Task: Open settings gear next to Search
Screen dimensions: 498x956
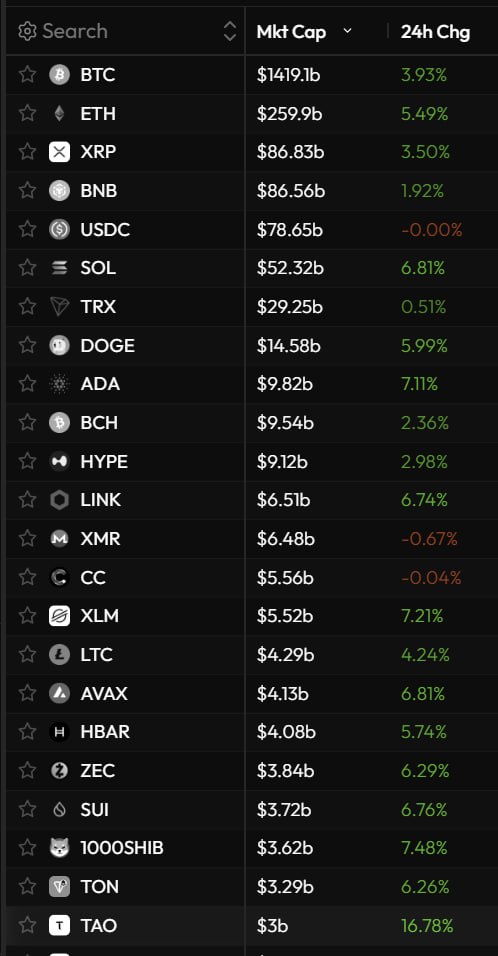Action: click(x=27, y=31)
